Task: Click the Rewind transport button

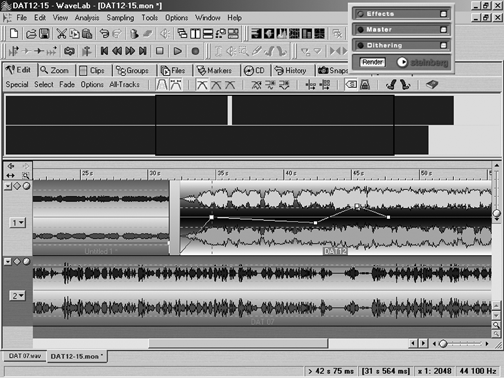Action: click(117, 51)
